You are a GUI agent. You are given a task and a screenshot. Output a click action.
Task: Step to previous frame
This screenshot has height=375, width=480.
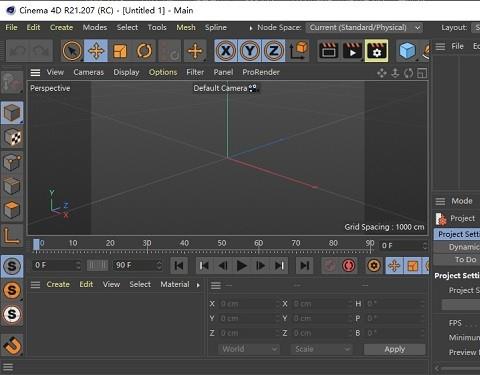pyautogui.click(x=223, y=266)
